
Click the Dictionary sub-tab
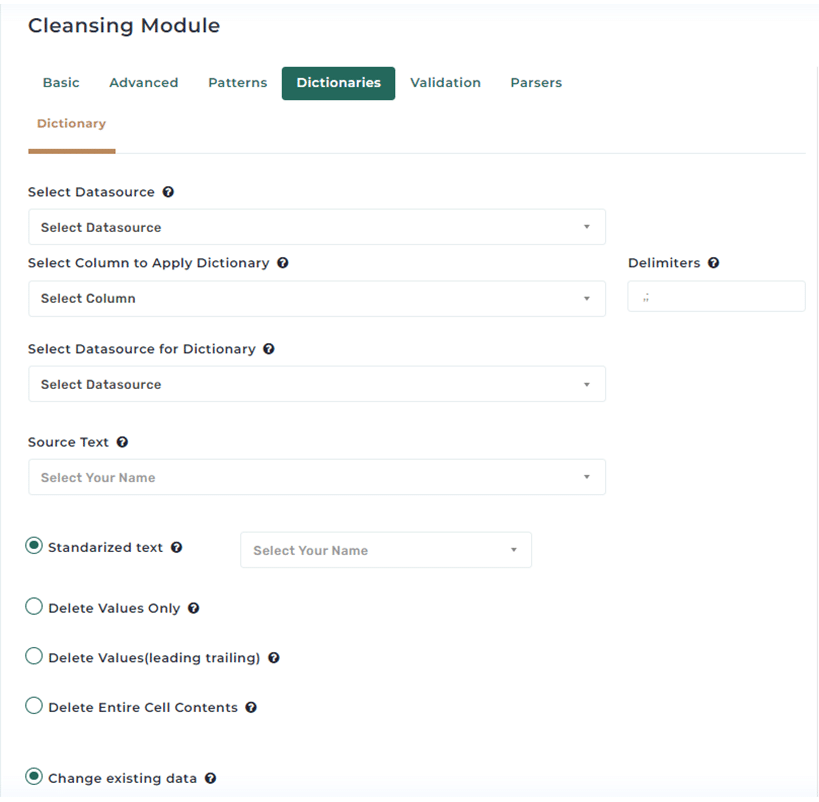(x=72, y=124)
